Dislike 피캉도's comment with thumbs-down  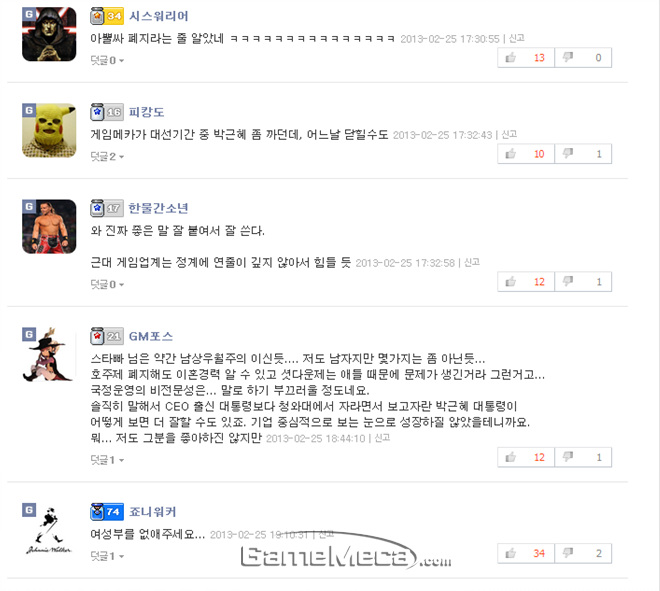coord(583,154)
